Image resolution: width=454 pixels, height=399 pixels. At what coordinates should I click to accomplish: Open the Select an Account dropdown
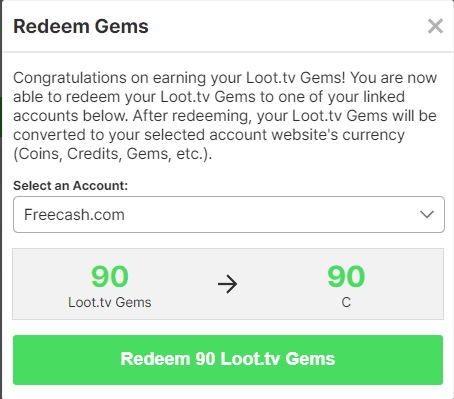[x=229, y=214]
